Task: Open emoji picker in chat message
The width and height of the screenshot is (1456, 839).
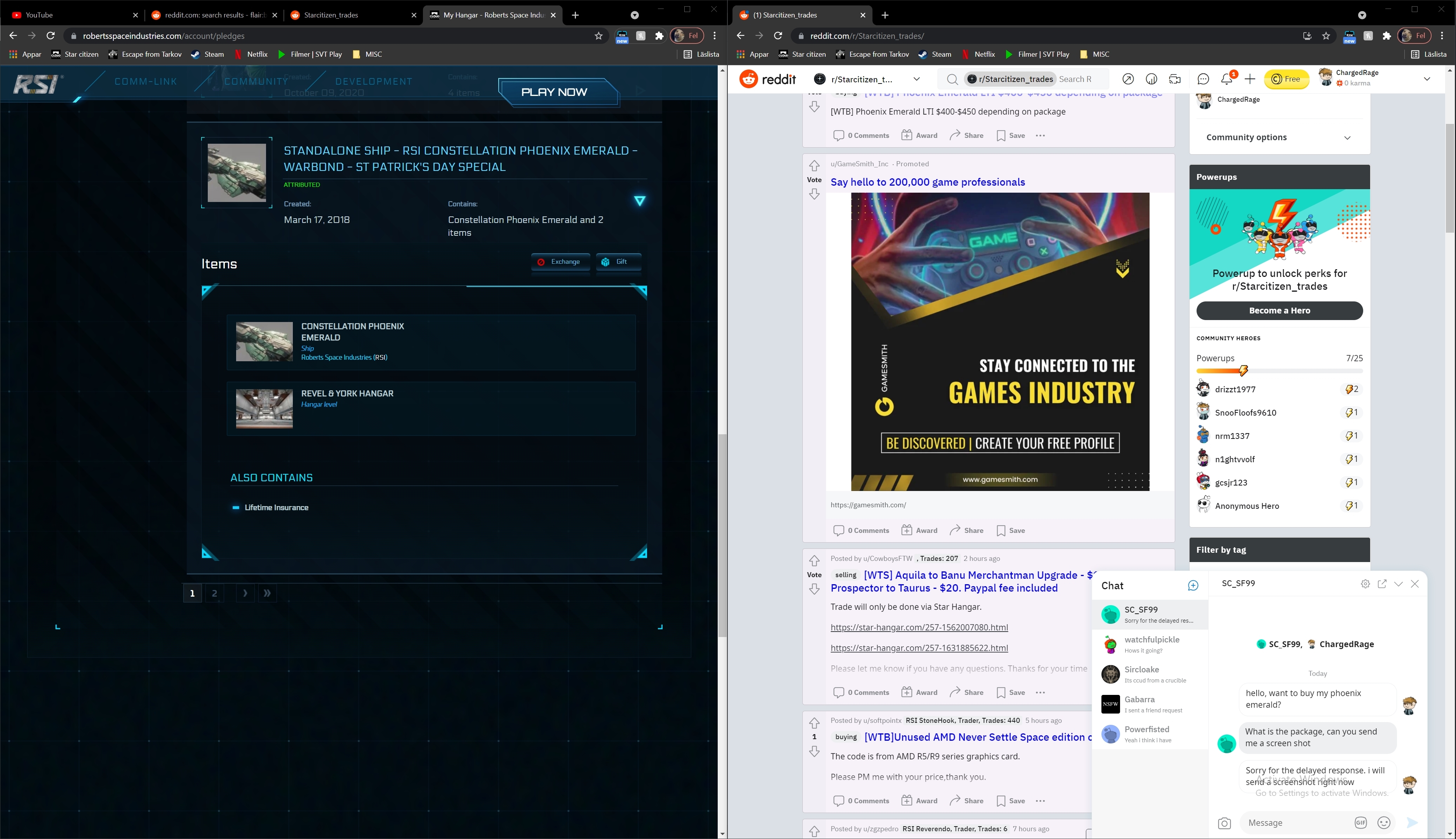Action: point(1383,823)
